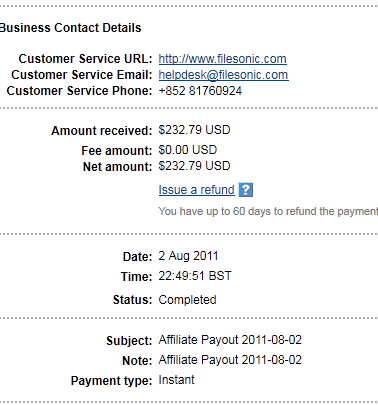The height and width of the screenshot is (405, 378).
Task: Click the Payment type value Instant
Action: point(176,380)
